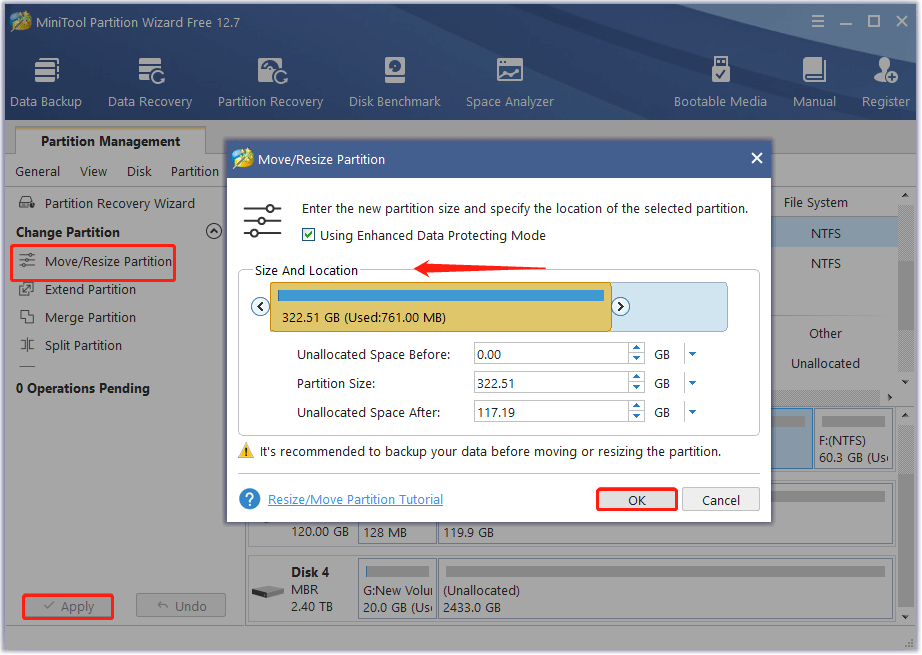Close the Move/Resize Partition dialog
This screenshot has height=655, width=922.
[757, 158]
